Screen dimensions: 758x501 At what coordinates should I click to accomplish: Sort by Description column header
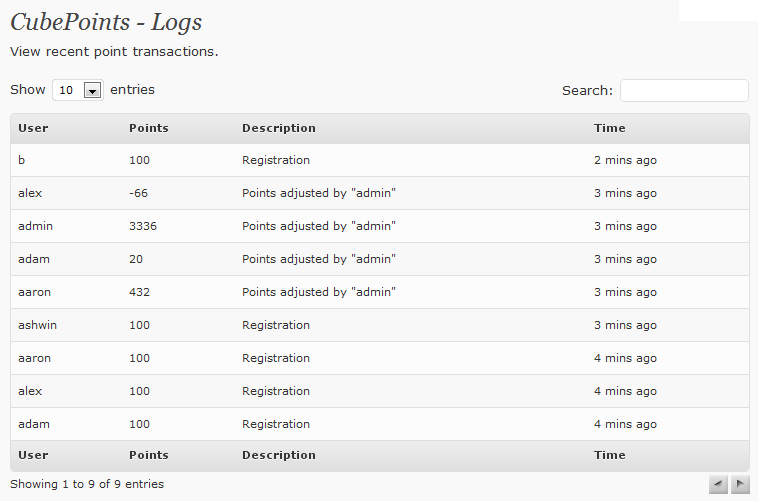(278, 128)
